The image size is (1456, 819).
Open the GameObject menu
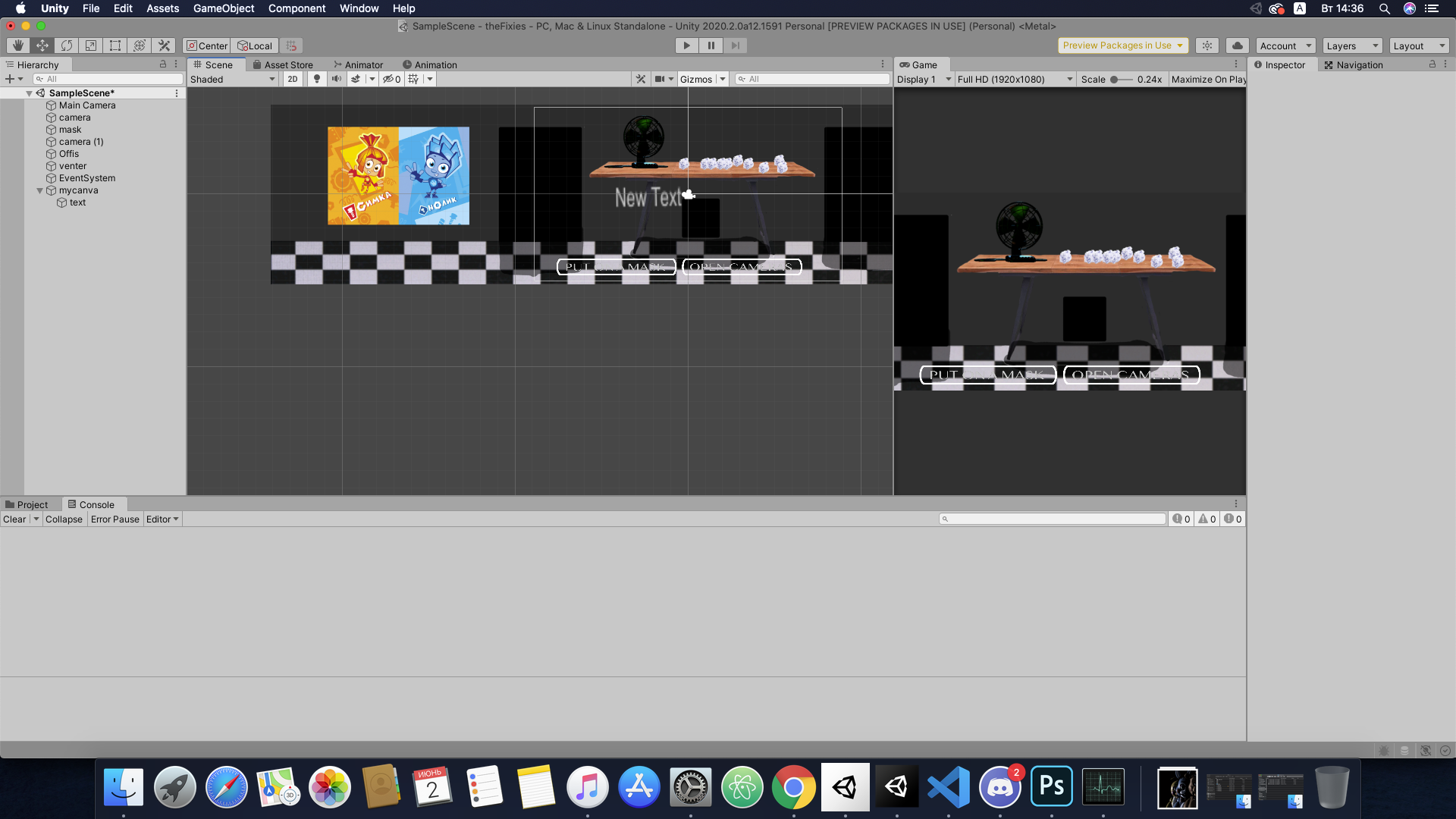pyautogui.click(x=223, y=8)
